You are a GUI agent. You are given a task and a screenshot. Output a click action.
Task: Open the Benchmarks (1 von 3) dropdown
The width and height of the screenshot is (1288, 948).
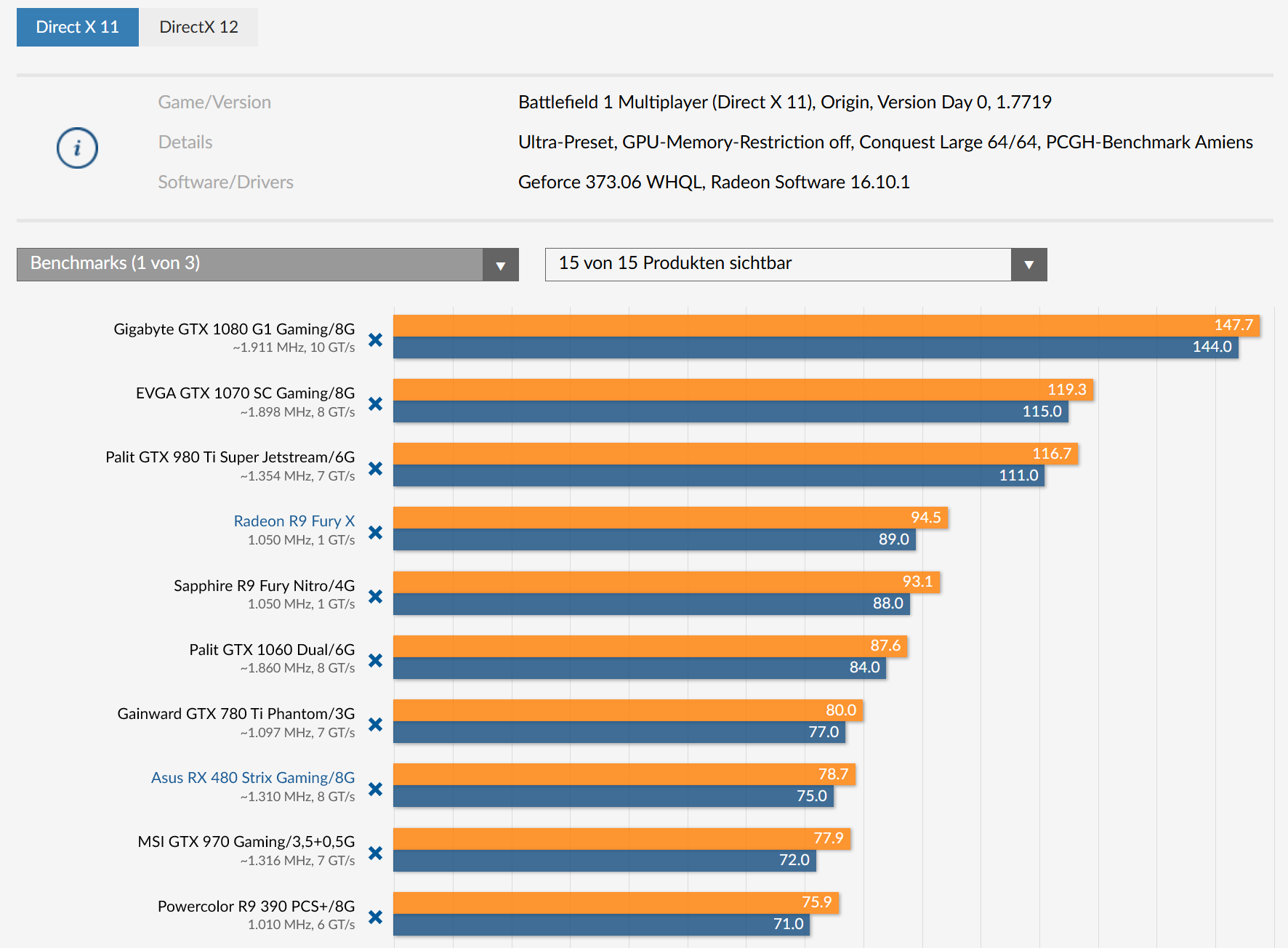tap(267, 264)
